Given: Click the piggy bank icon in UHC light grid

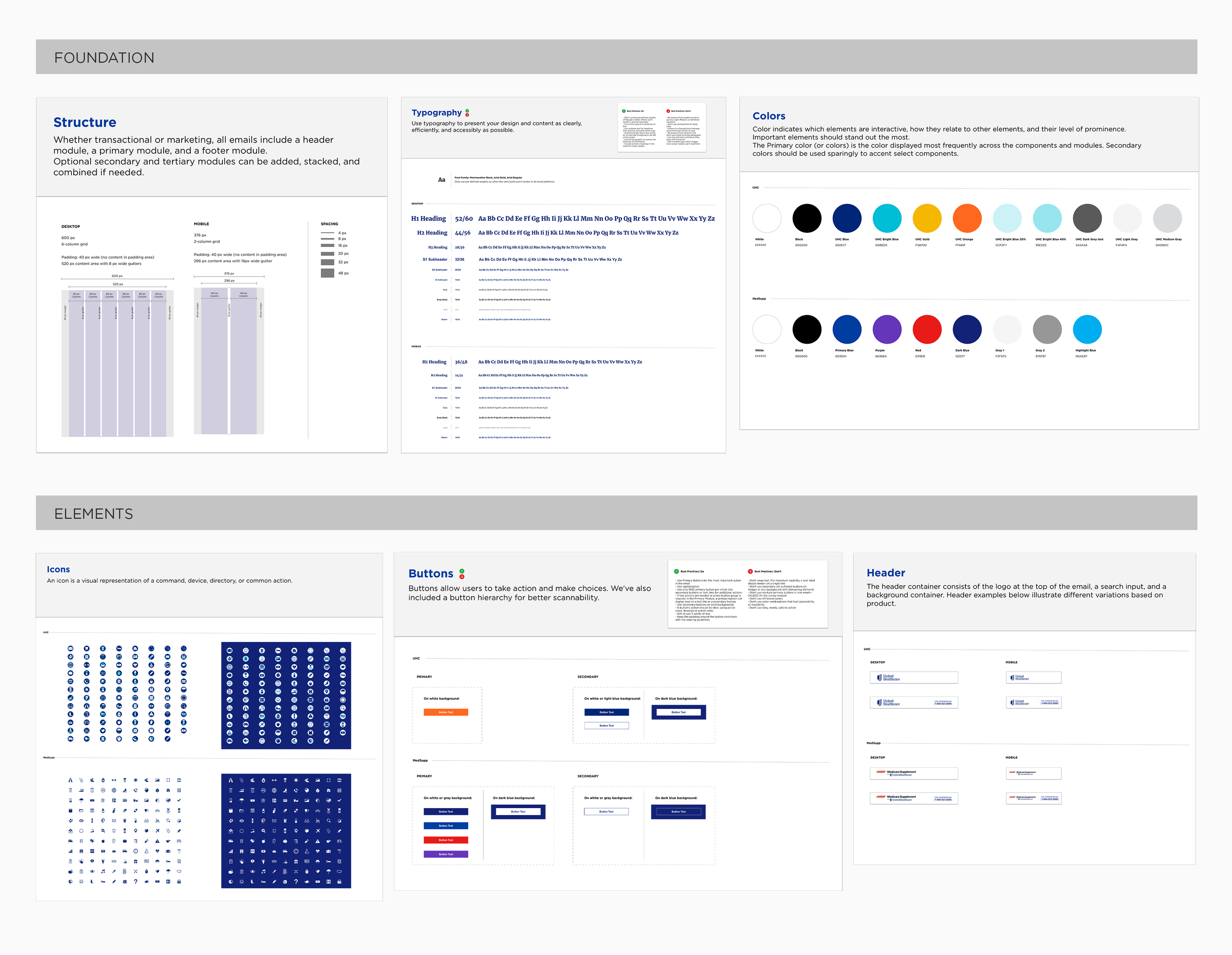Looking at the screenshot, I should click(70, 673).
